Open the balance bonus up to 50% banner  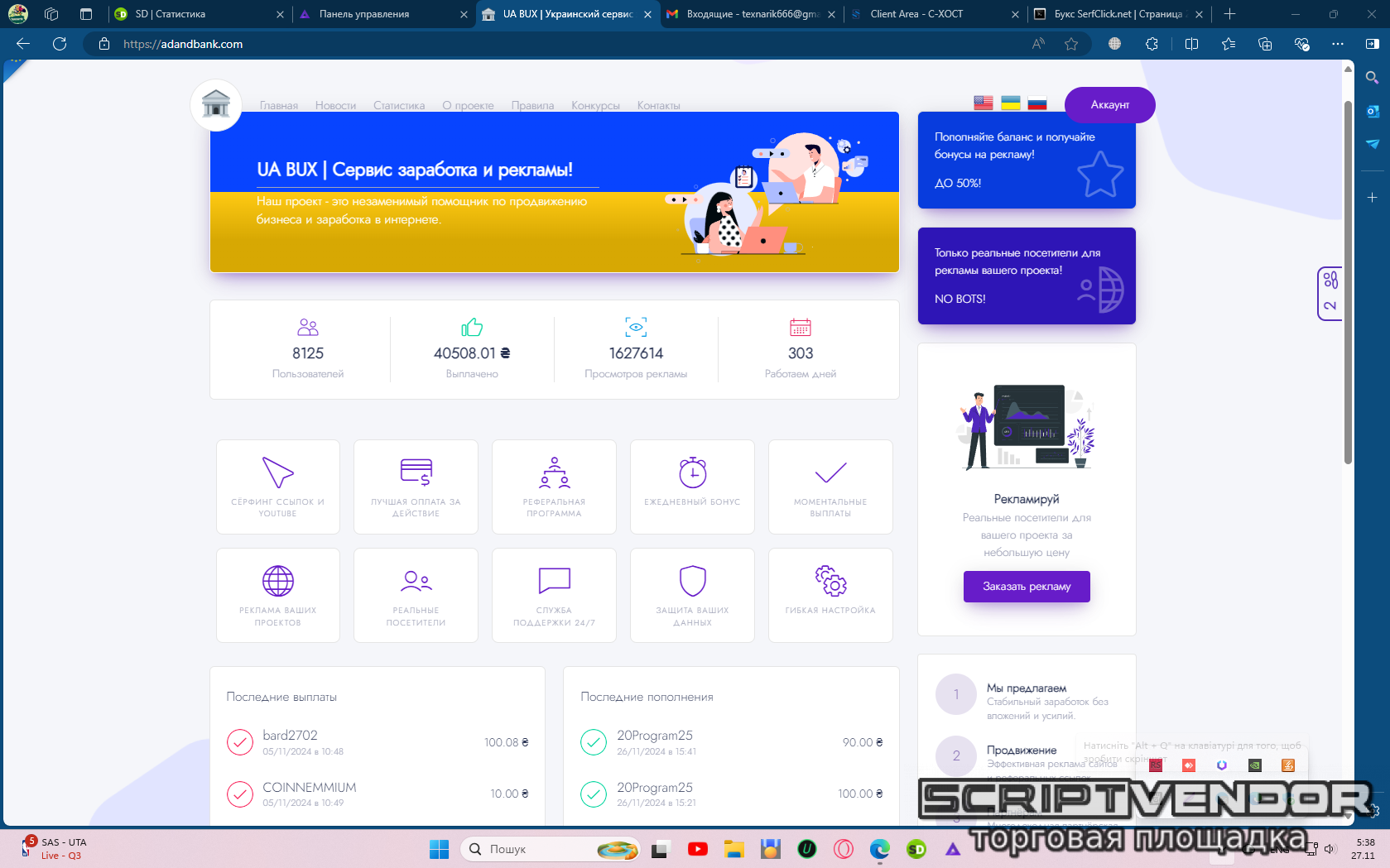pyautogui.click(x=1027, y=160)
